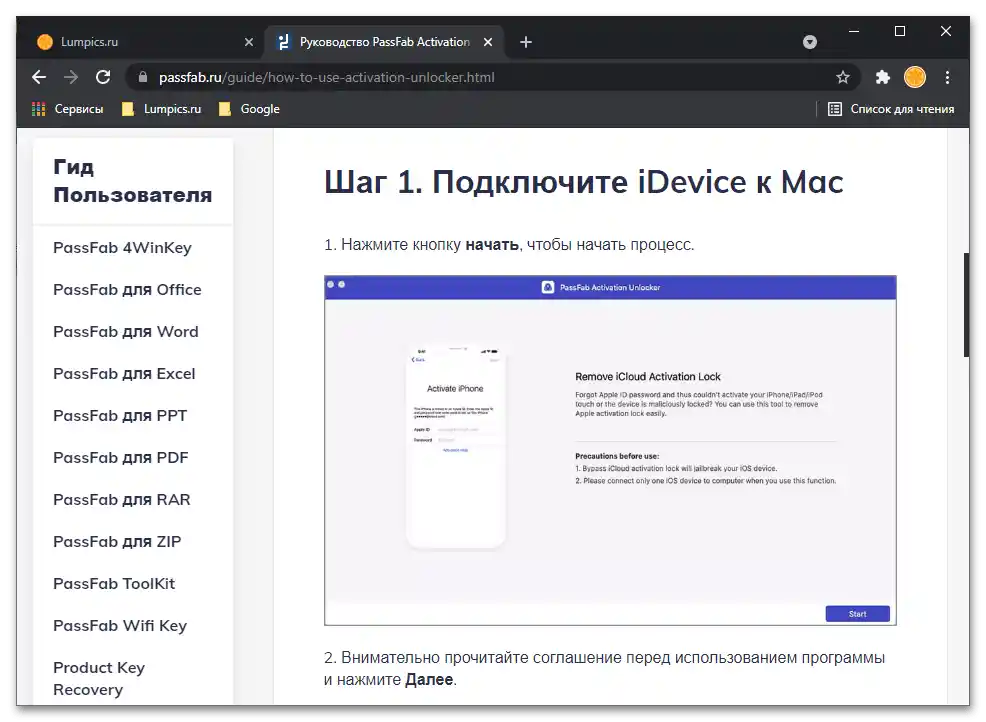Open Product Key Recovery link
The width and height of the screenshot is (986, 722).
pos(99,679)
